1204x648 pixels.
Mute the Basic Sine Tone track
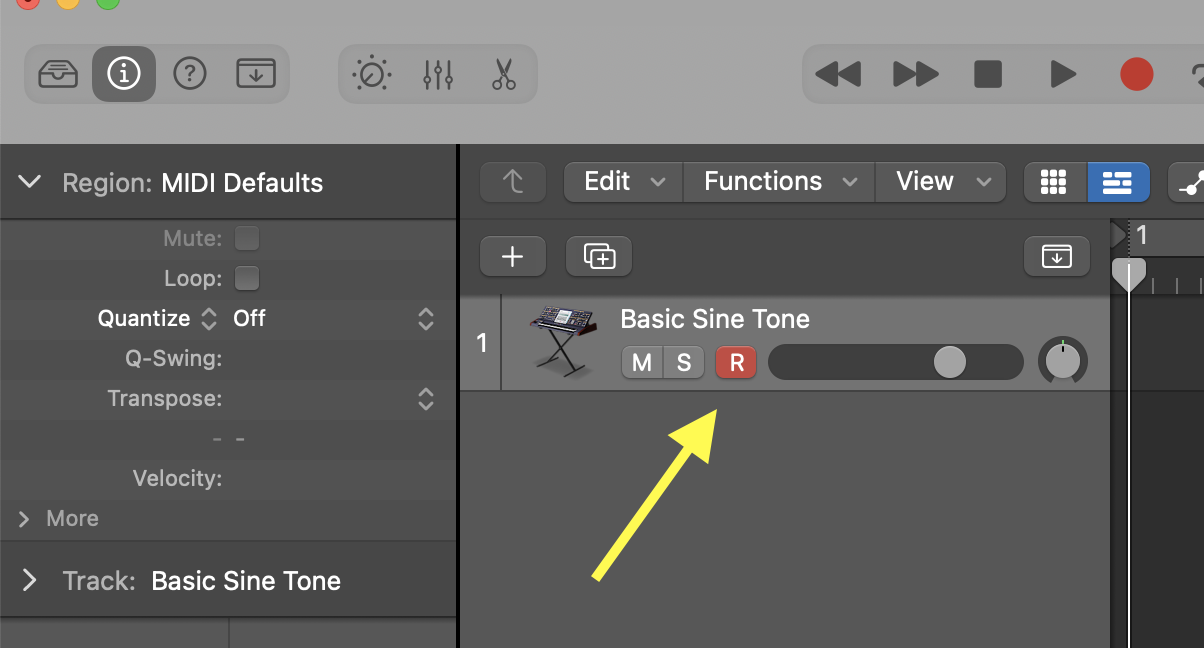(642, 362)
